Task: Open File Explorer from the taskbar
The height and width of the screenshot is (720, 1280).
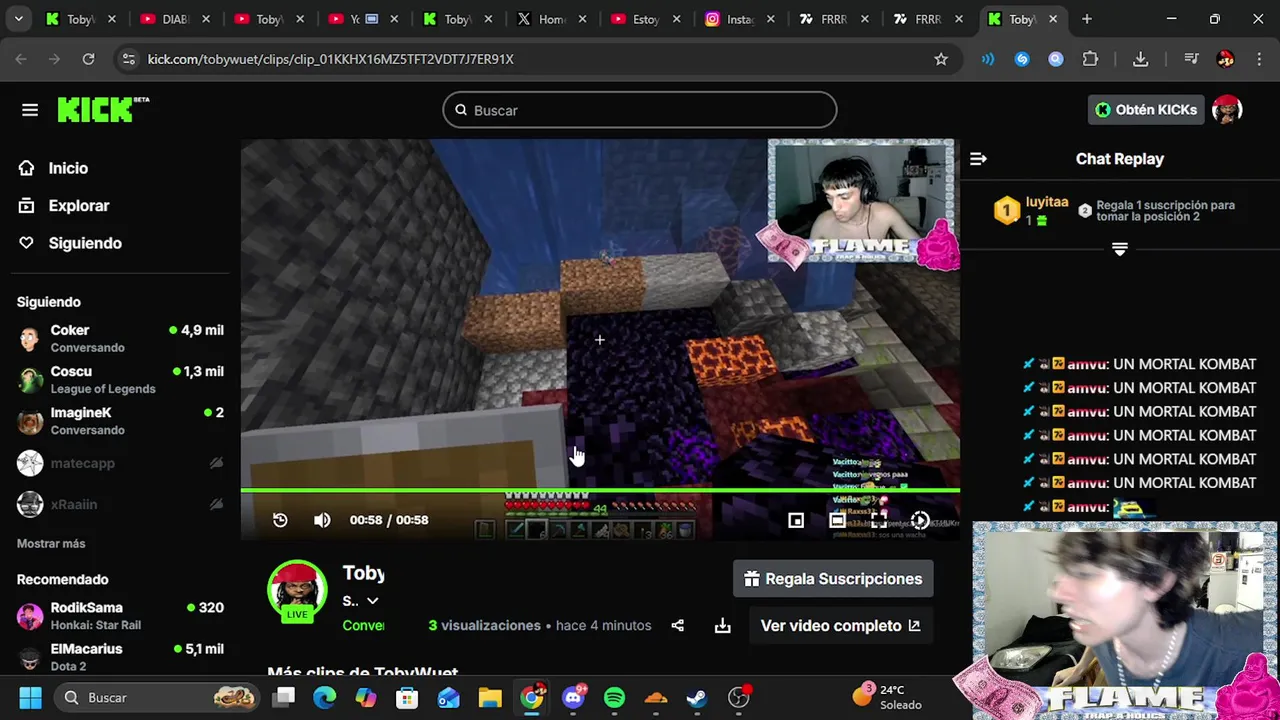Action: click(489, 697)
